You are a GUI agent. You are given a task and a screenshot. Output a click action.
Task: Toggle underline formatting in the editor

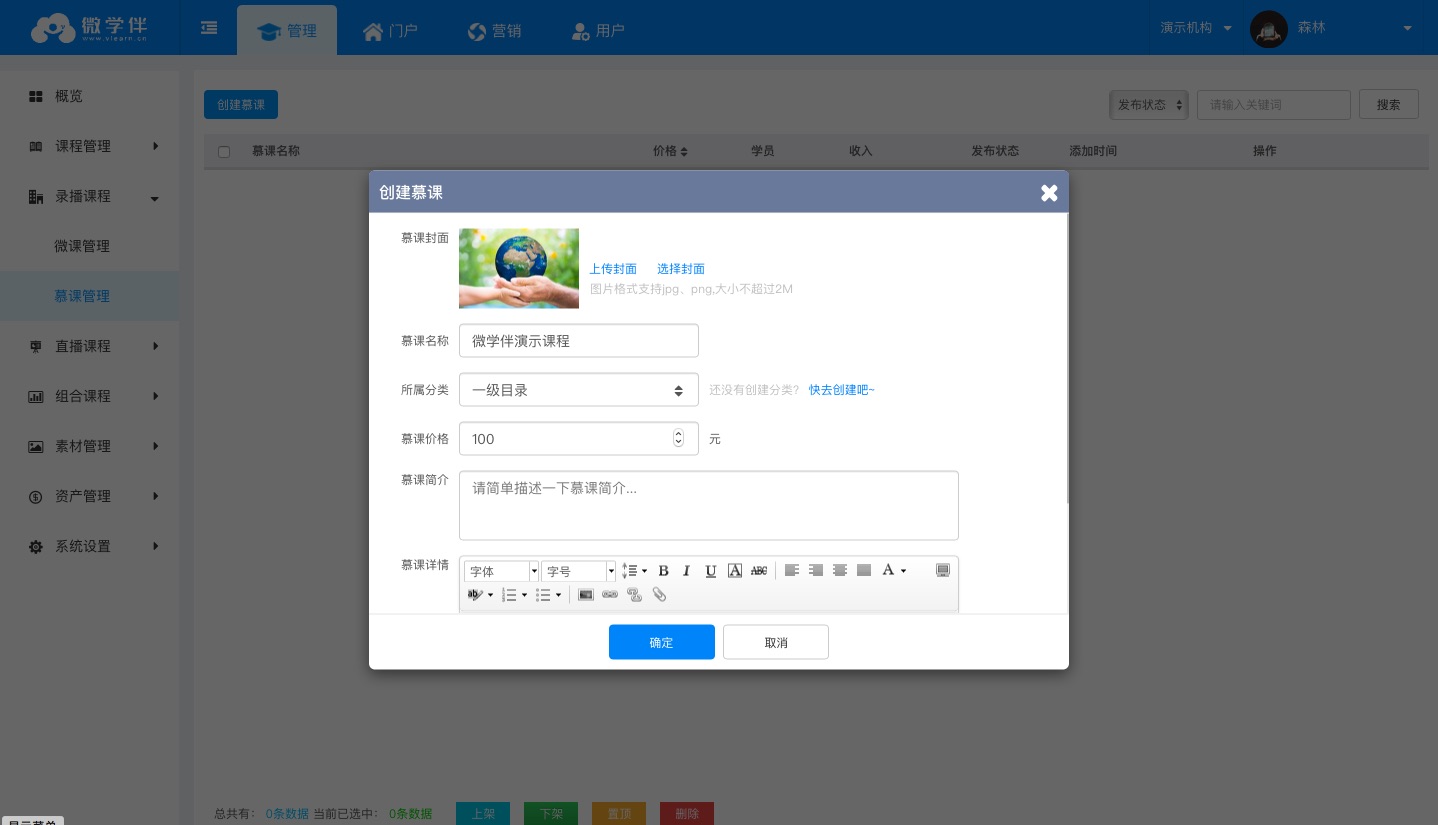(711, 571)
